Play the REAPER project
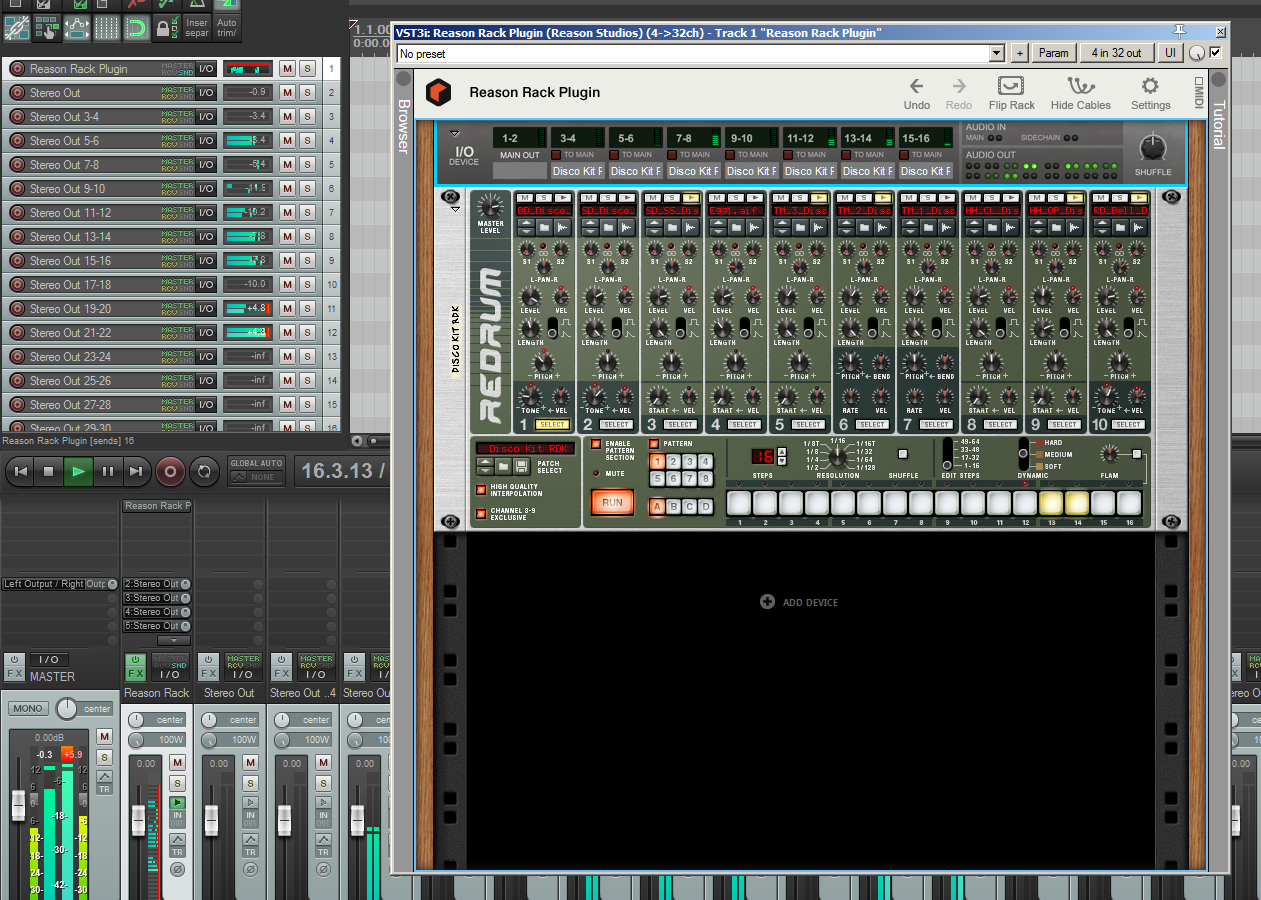 coord(78,470)
